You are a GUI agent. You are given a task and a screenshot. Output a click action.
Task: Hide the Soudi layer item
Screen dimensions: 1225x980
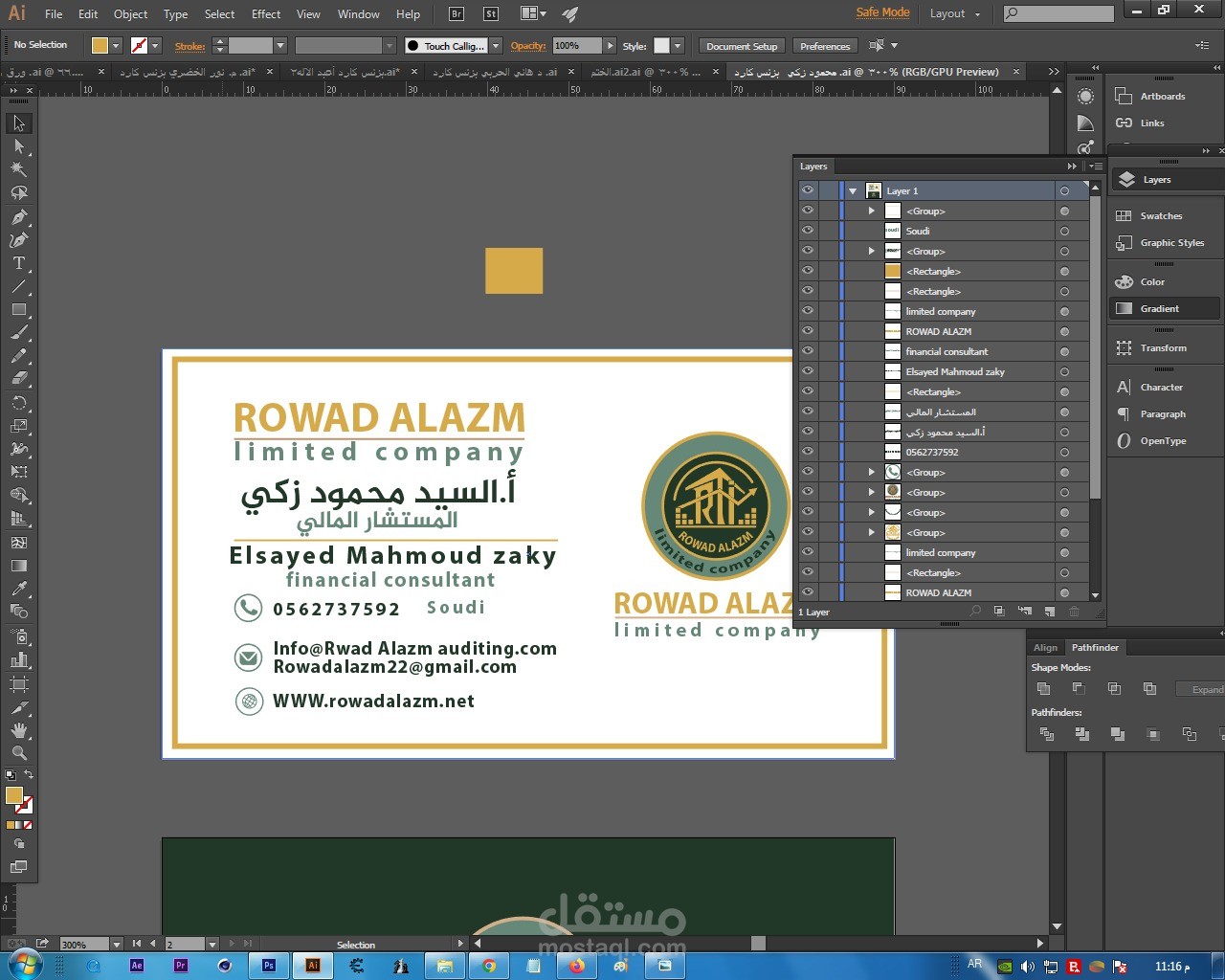[x=808, y=231]
